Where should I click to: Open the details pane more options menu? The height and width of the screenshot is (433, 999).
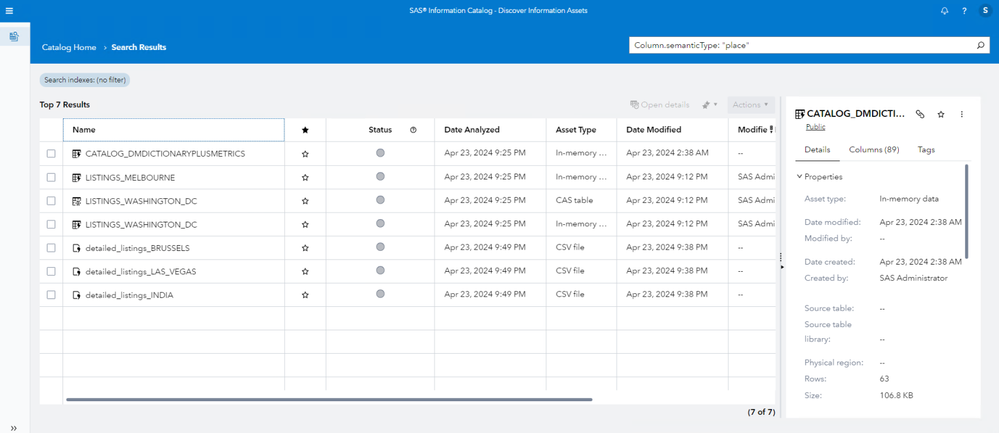pos(962,115)
